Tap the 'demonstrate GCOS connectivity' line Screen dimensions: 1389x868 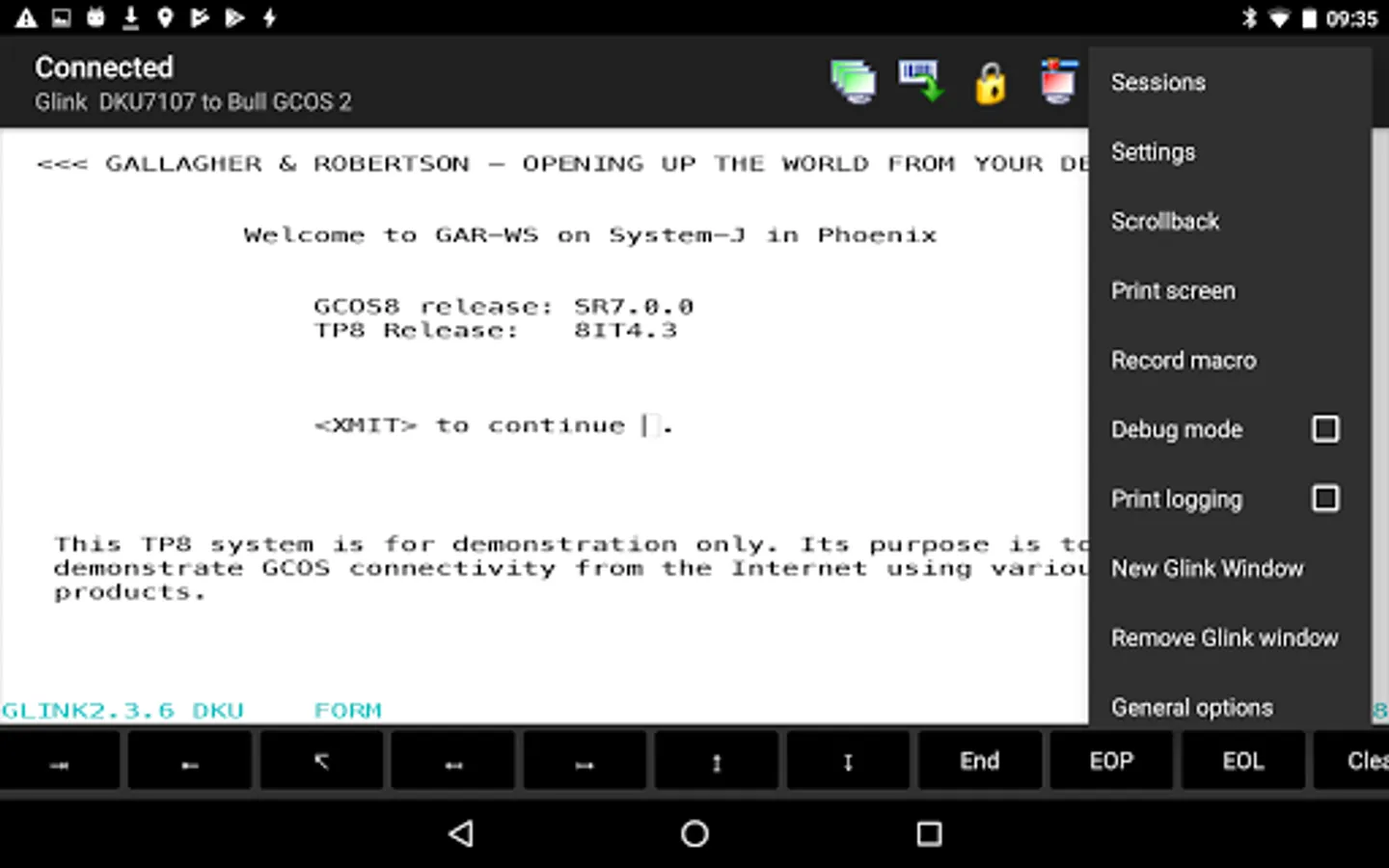click(572, 569)
